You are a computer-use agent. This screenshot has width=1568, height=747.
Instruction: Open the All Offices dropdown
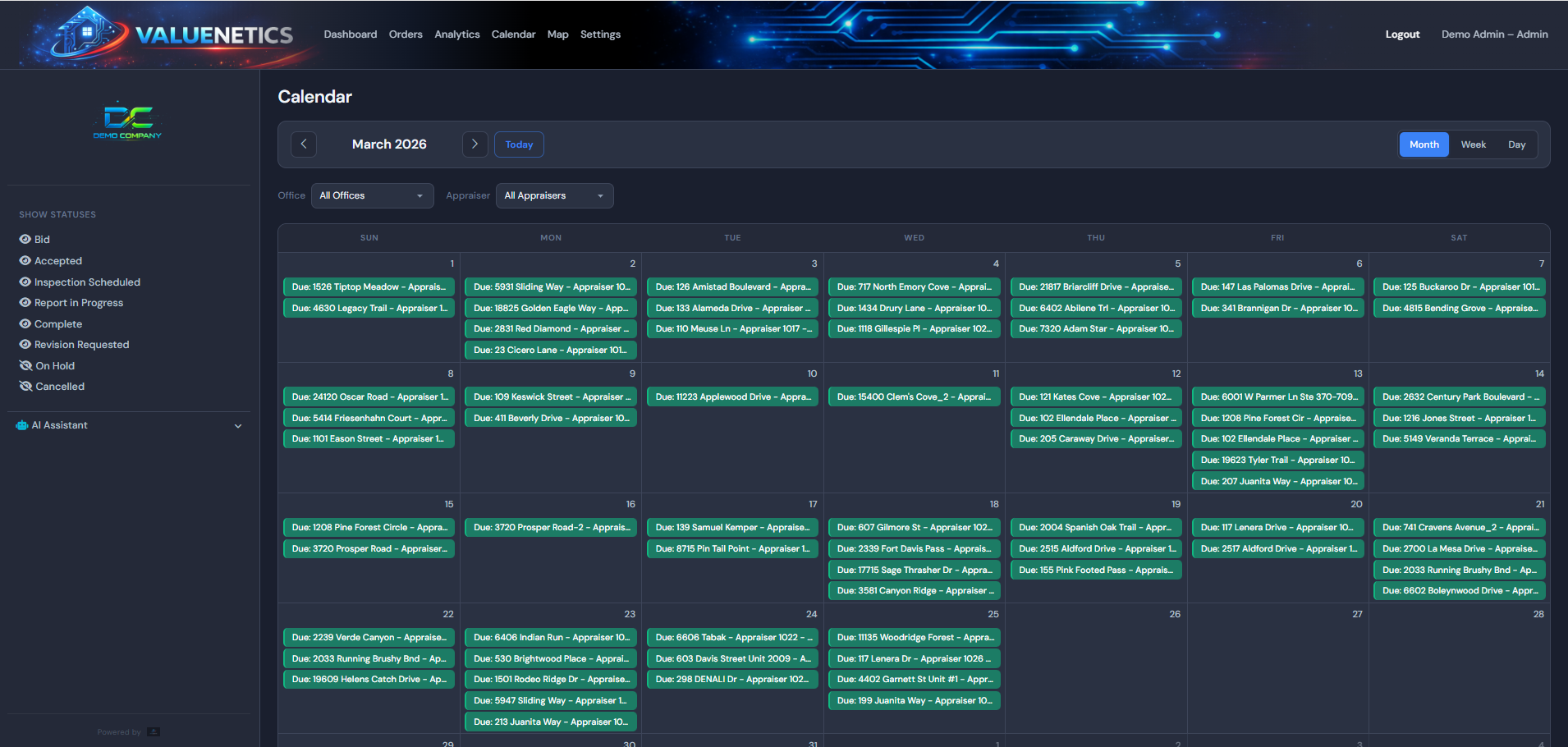point(372,195)
